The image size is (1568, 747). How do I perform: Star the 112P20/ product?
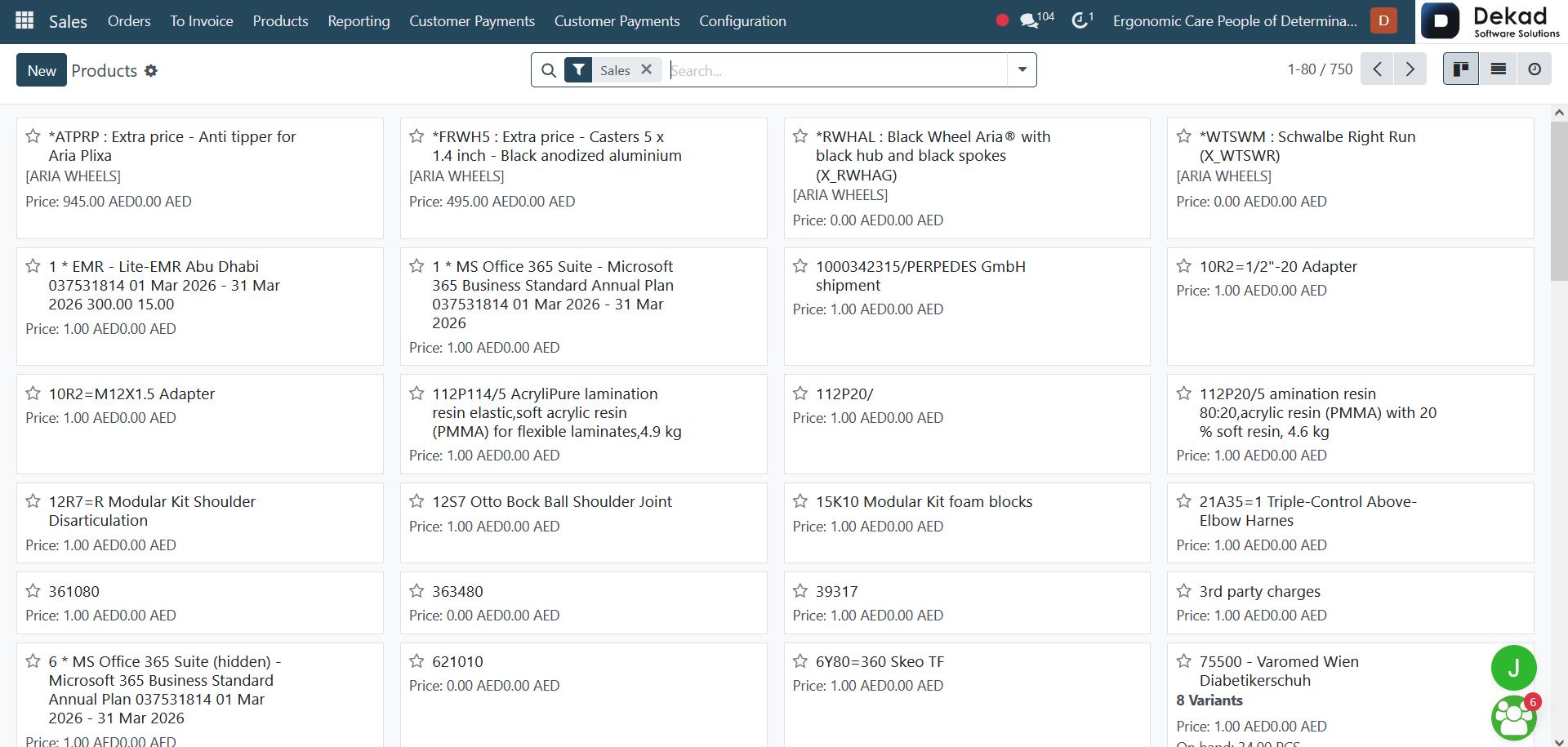coord(800,394)
